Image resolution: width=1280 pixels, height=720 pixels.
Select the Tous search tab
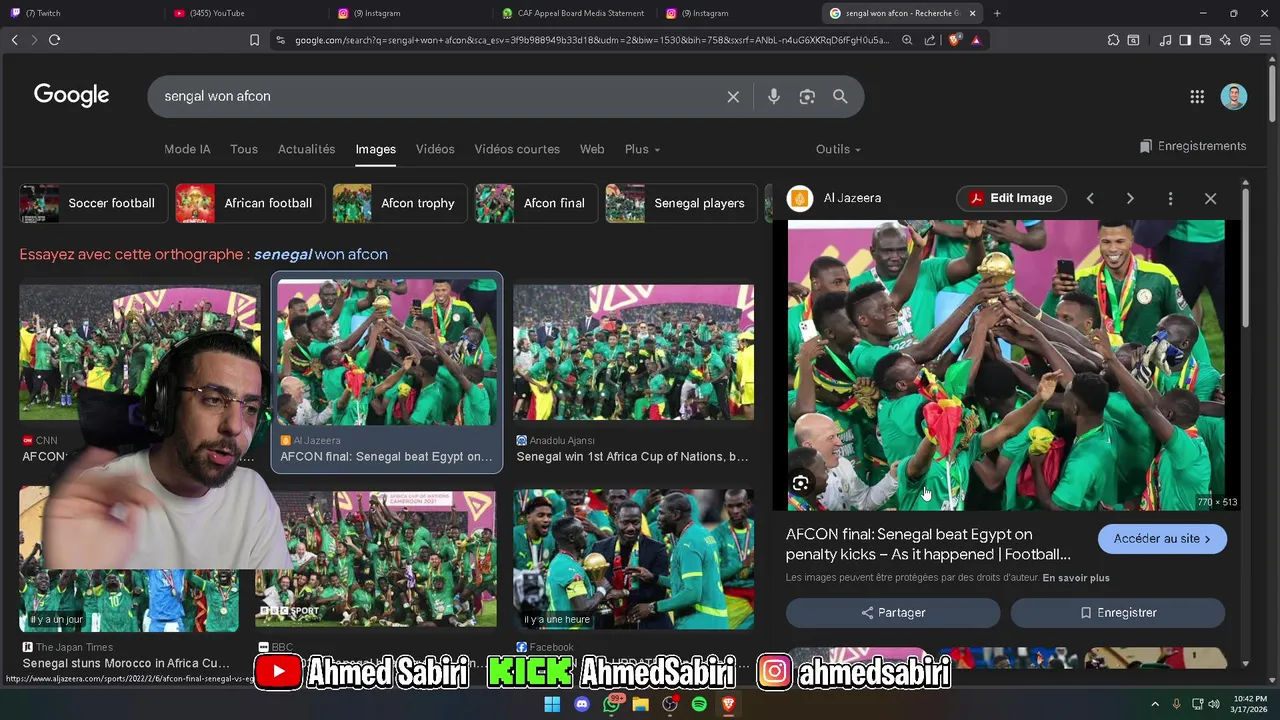point(244,149)
